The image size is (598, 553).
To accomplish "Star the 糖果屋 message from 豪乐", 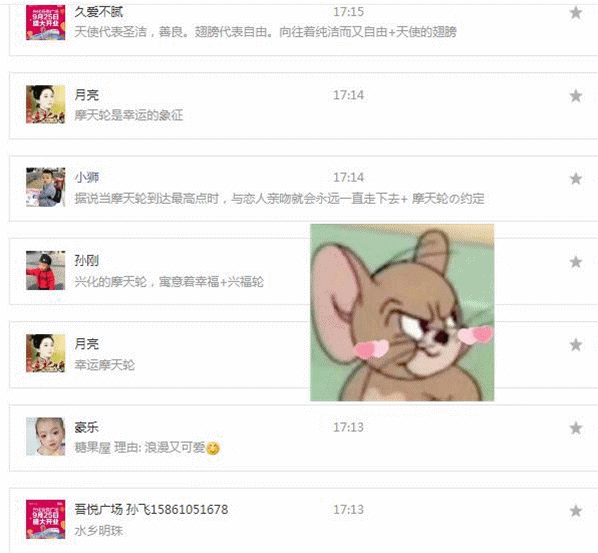I will pyautogui.click(x=575, y=428).
